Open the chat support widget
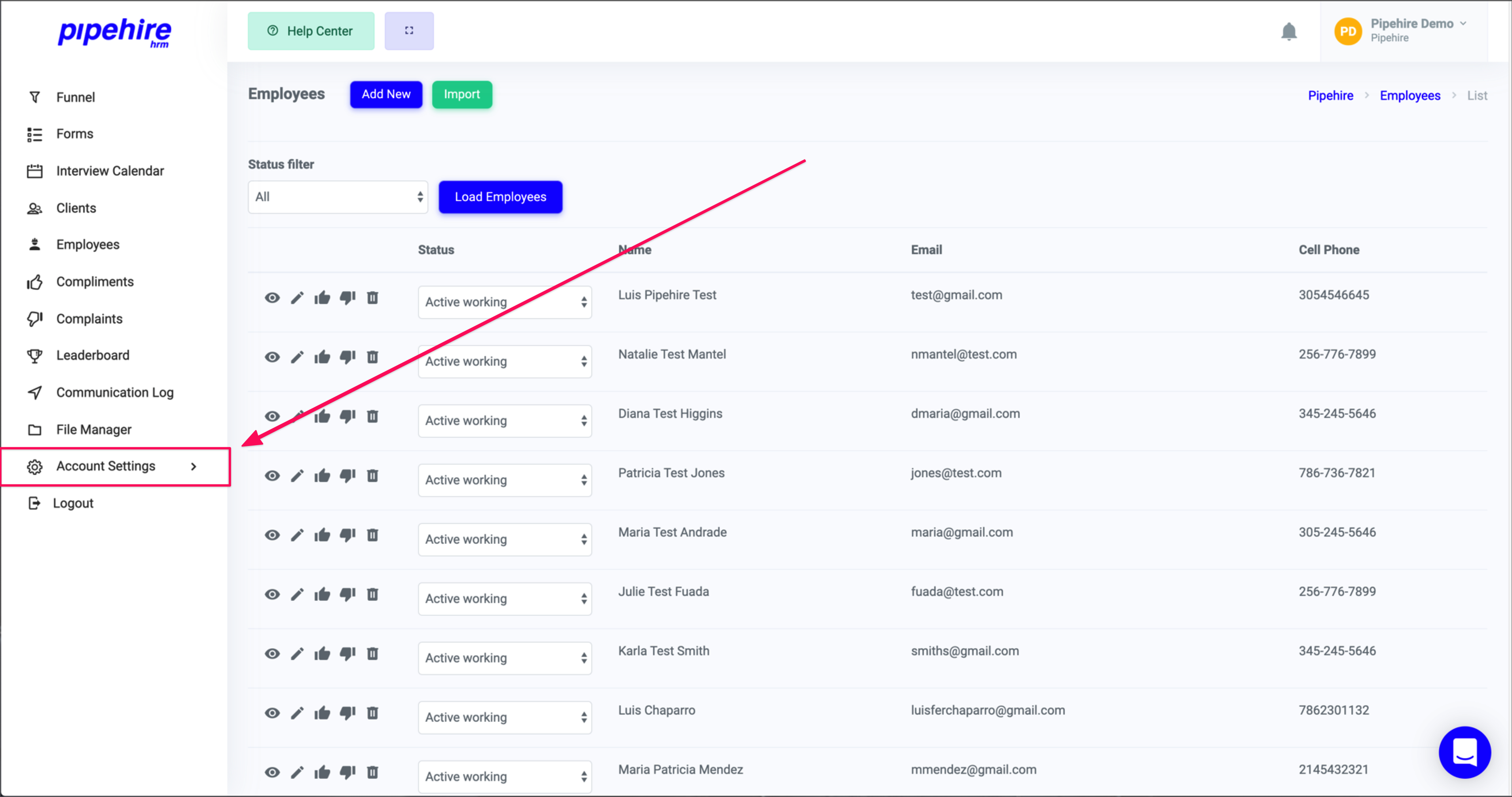This screenshot has height=797, width=1512. 1465,753
